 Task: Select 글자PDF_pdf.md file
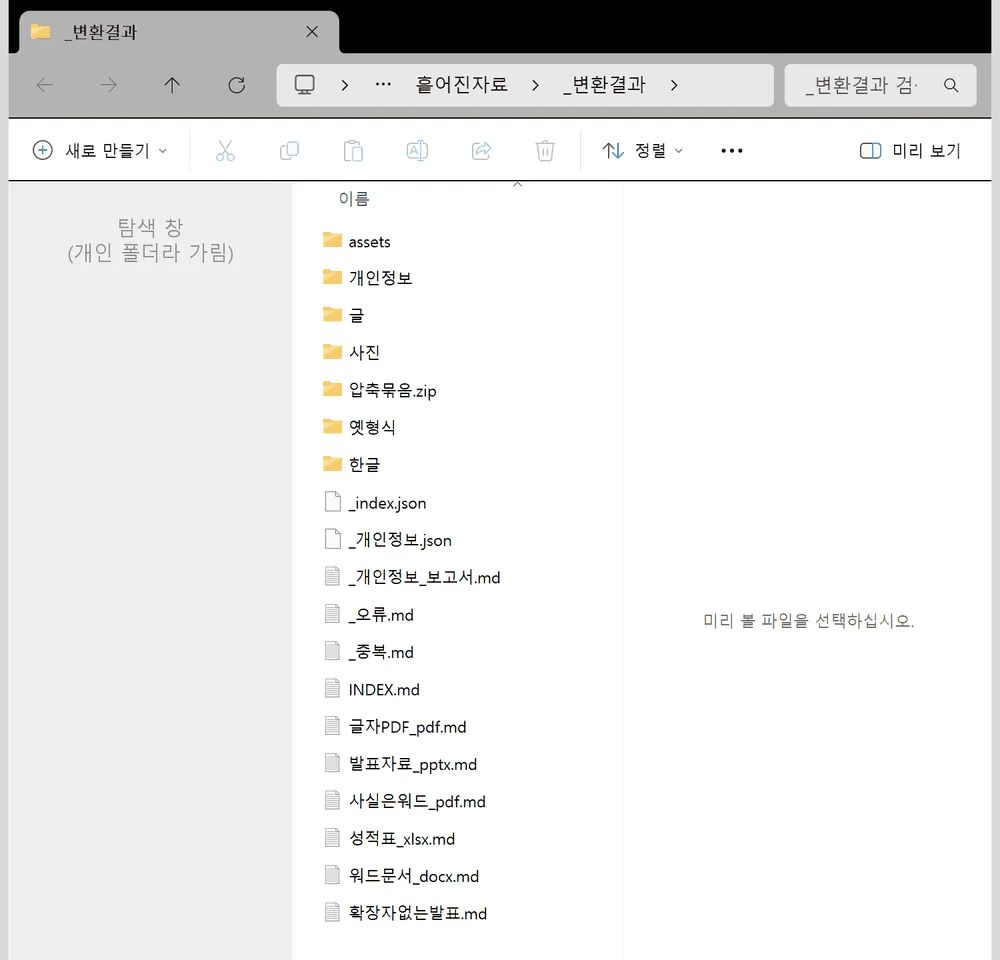(395, 727)
